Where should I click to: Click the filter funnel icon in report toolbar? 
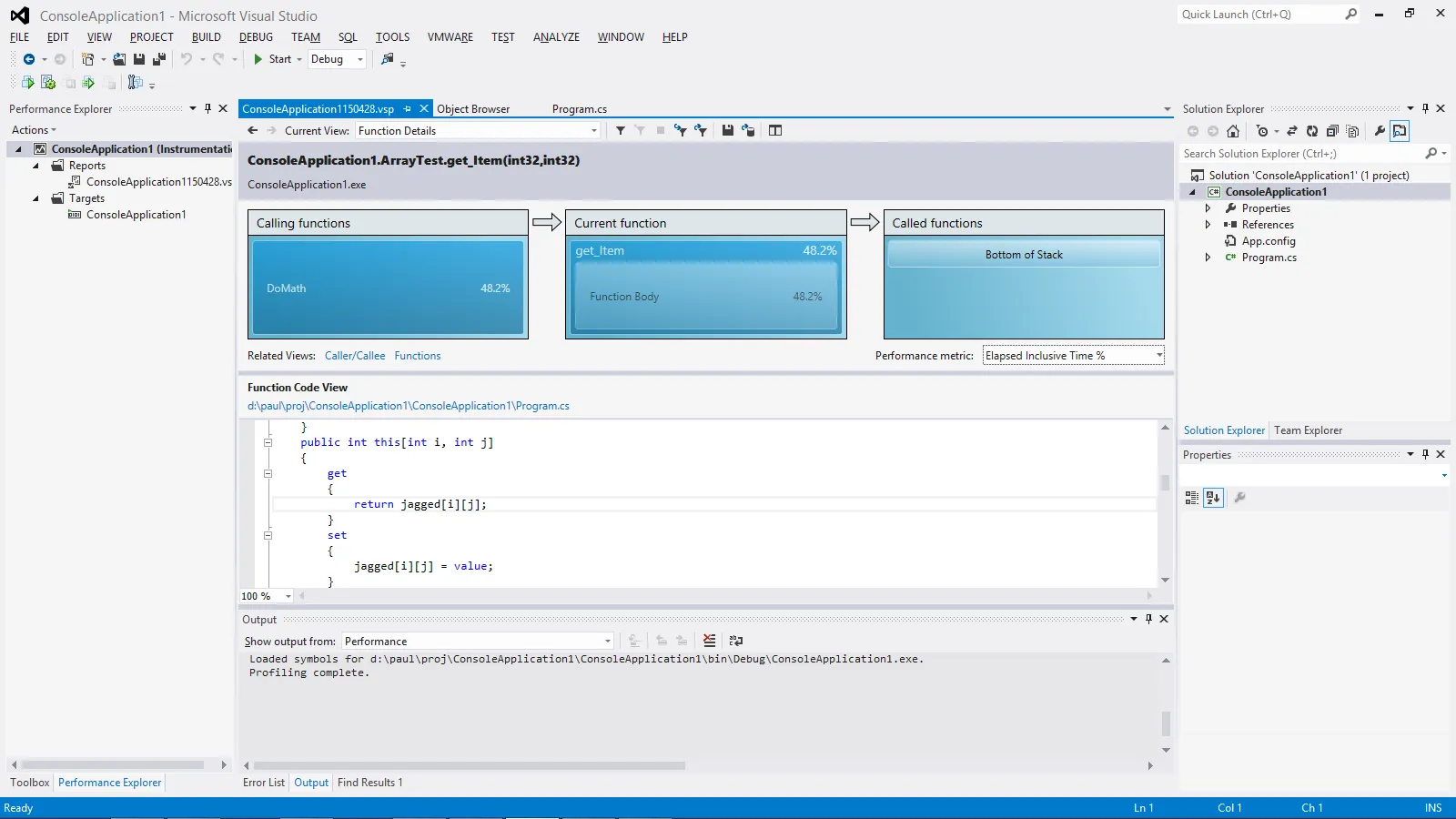coord(621,130)
